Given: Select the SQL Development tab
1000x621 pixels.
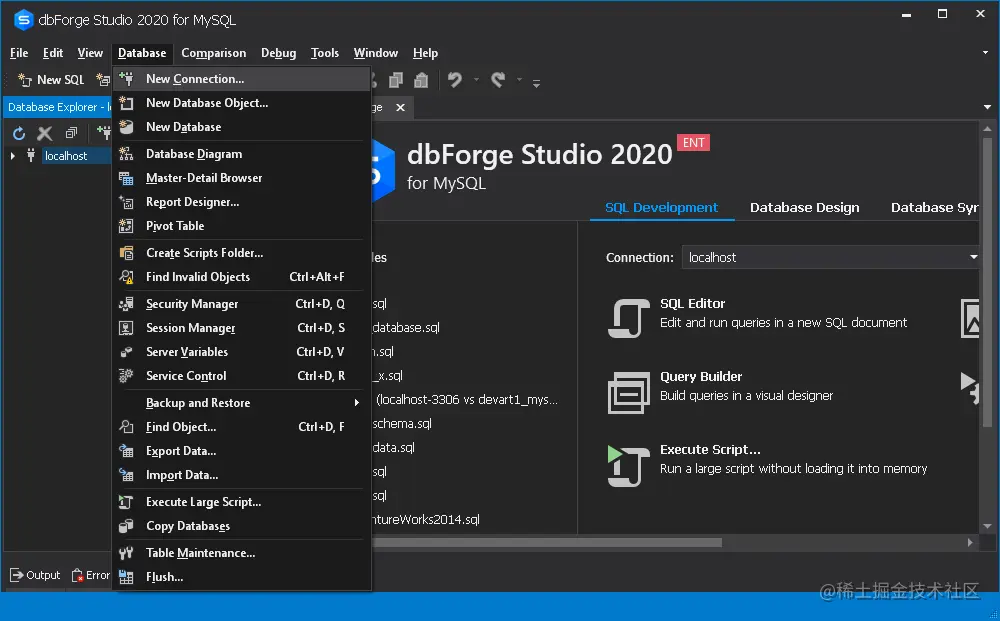Looking at the screenshot, I should click(661, 207).
